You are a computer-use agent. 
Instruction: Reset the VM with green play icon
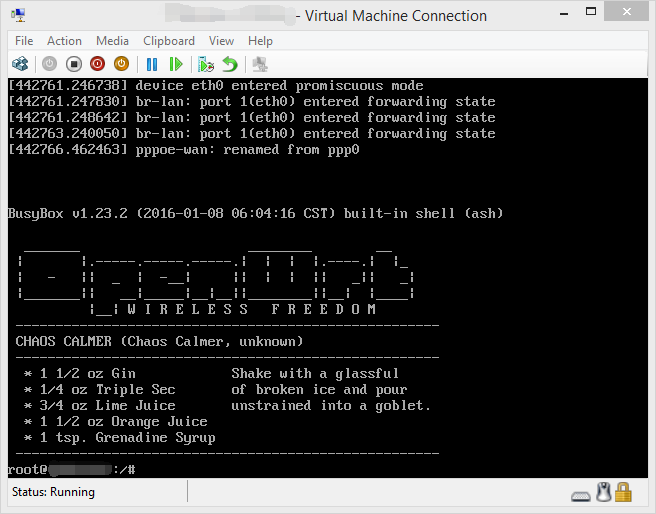click(176, 64)
